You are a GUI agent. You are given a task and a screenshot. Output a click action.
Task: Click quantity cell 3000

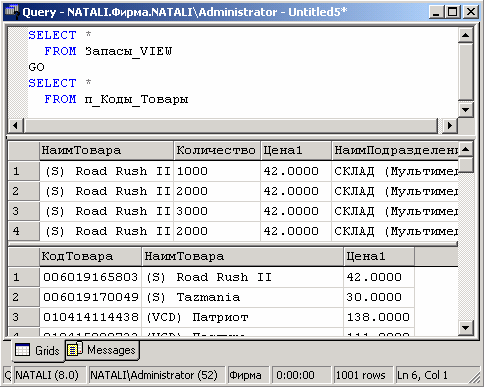tap(217, 211)
